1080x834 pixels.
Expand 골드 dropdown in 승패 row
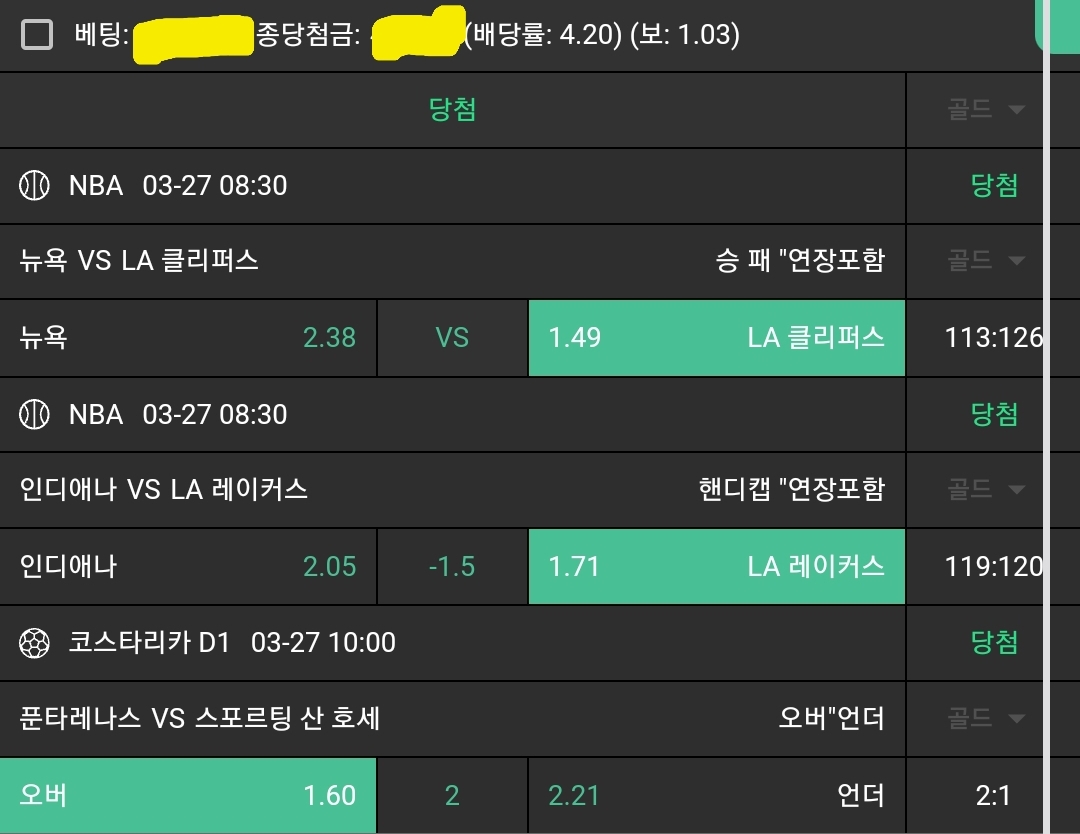coord(986,261)
